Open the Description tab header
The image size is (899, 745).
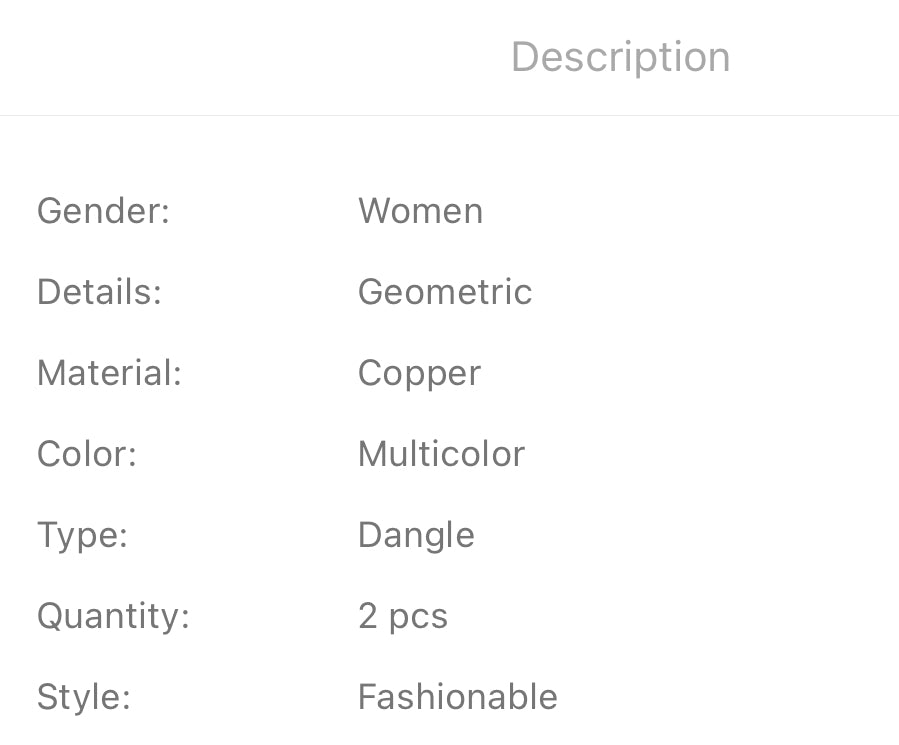(620, 57)
